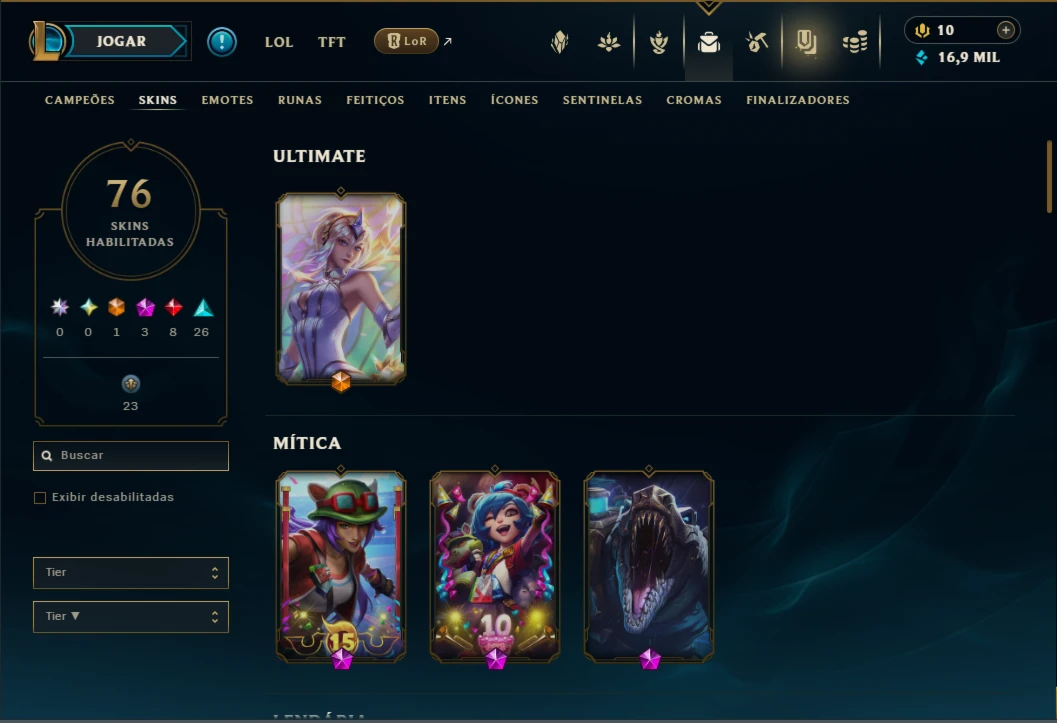Image resolution: width=1057 pixels, height=723 pixels.
Task: Open the Collection briefcase icon
Action: (x=708, y=42)
